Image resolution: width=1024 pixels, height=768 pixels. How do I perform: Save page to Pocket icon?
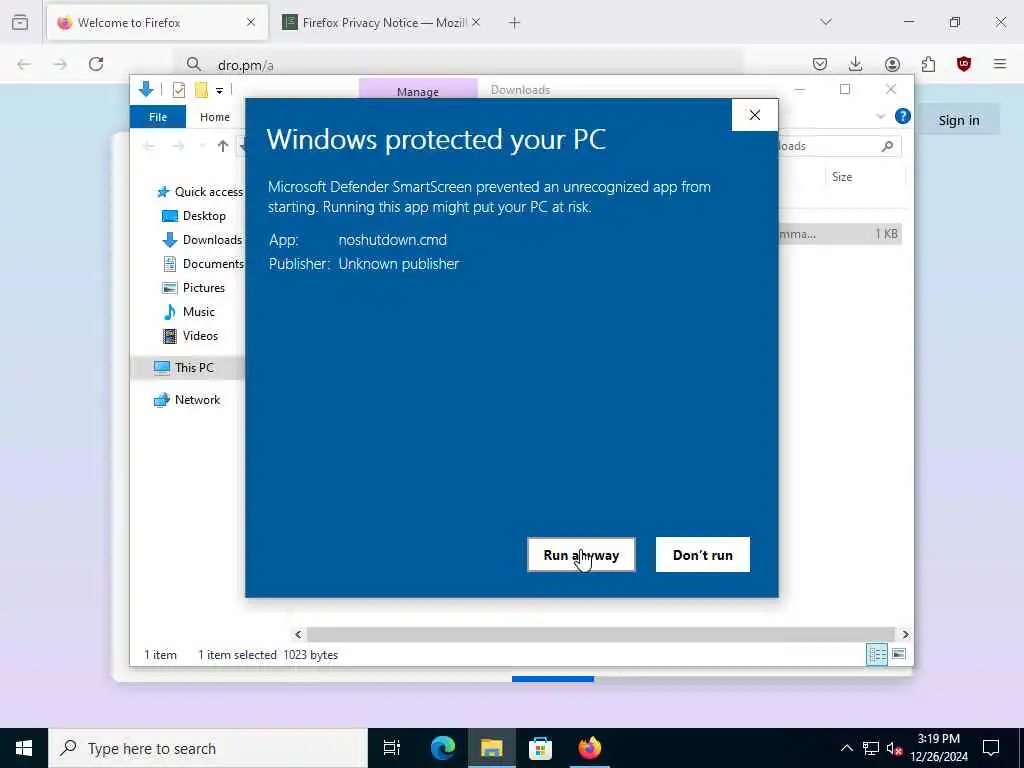click(x=820, y=64)
